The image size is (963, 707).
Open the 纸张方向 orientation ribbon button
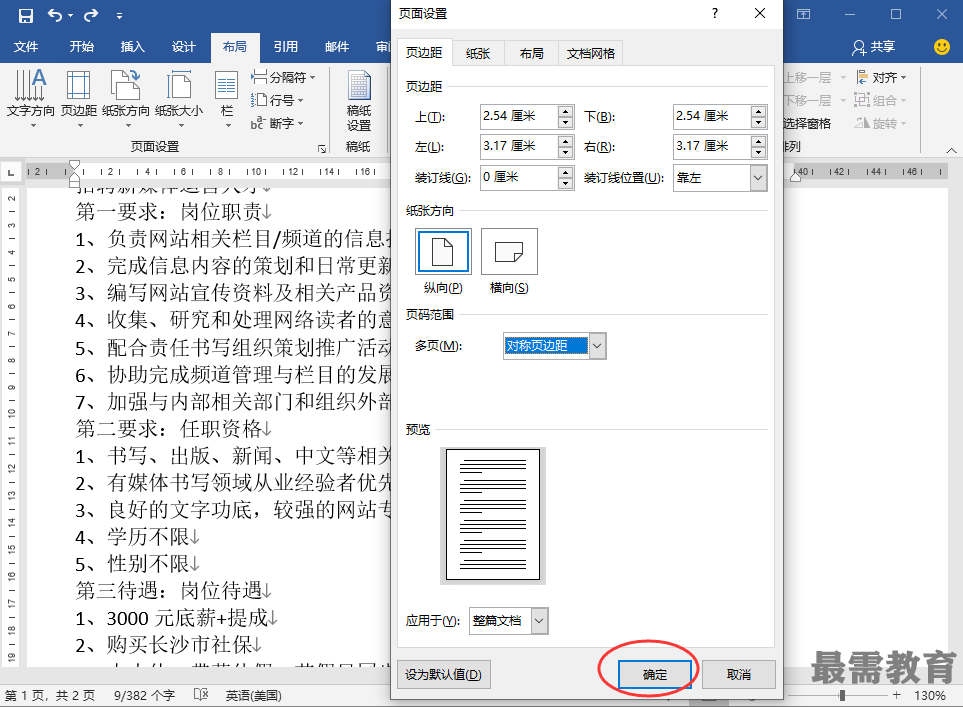126,98
